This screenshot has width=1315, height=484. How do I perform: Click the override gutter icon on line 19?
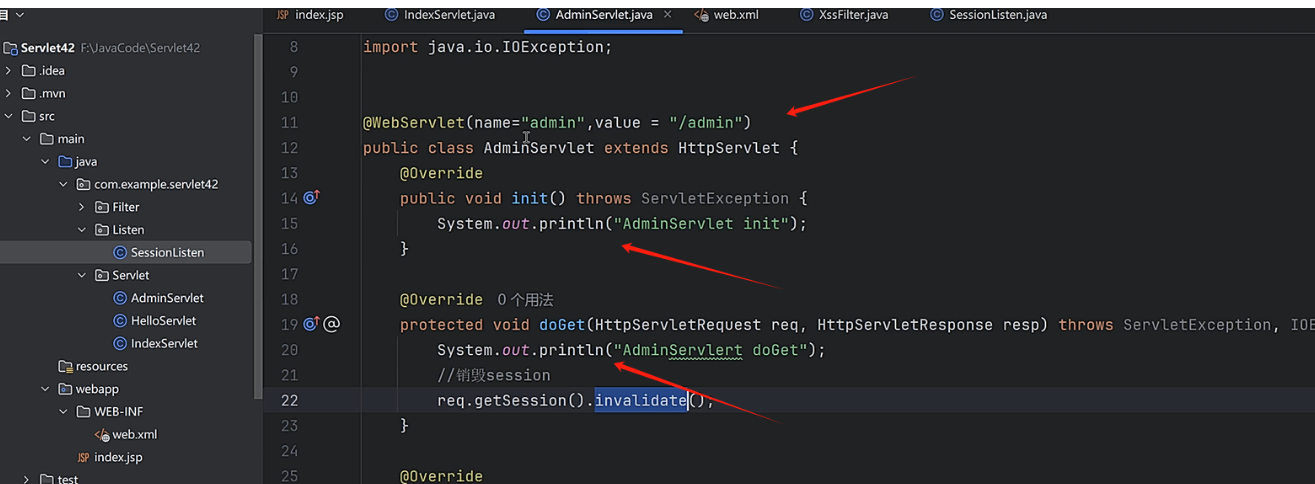pyautogui.click(x=311, y=324)
